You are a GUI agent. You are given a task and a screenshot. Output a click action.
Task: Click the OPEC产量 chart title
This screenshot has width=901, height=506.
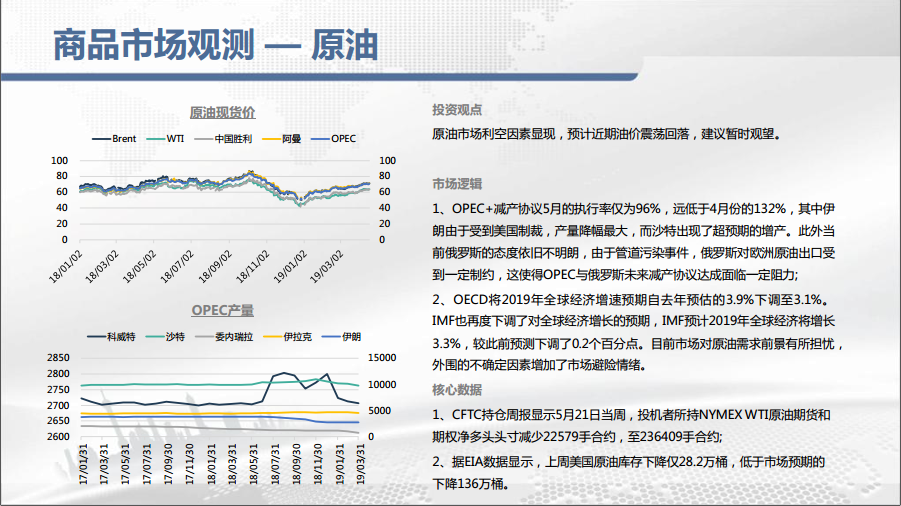[221, 310]
